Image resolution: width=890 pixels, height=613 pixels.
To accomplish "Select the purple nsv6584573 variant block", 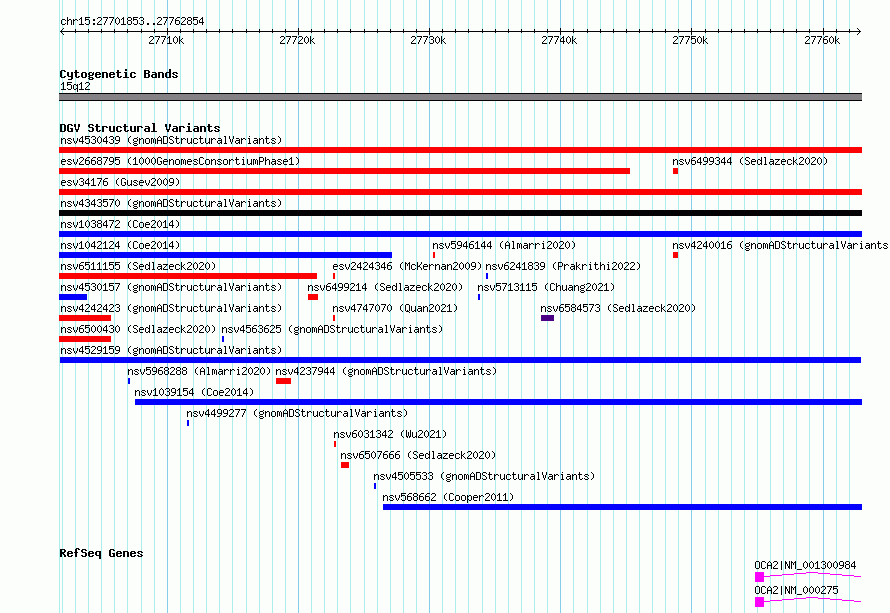I will click(547, 318).
